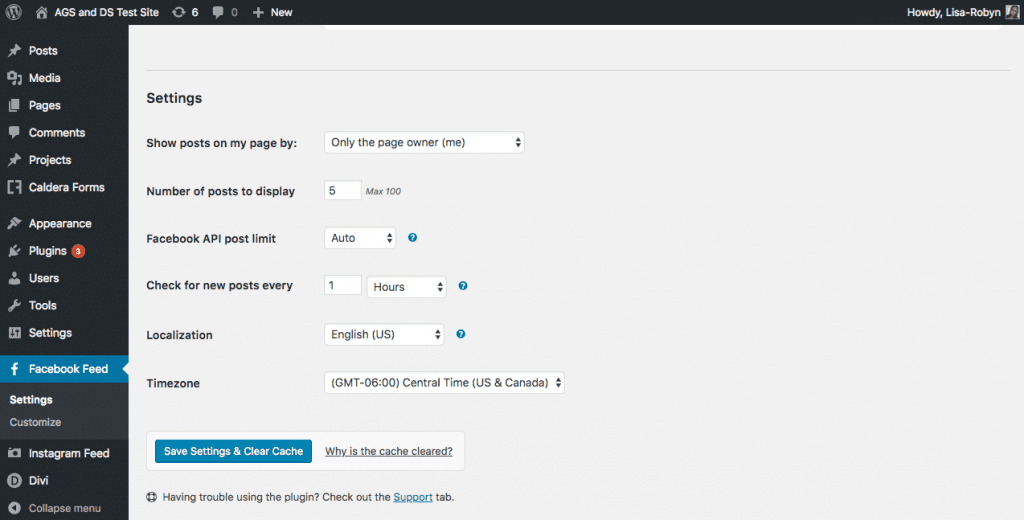
Task: Click the Media icon in sidebar
Action: [x=14, y=78]
